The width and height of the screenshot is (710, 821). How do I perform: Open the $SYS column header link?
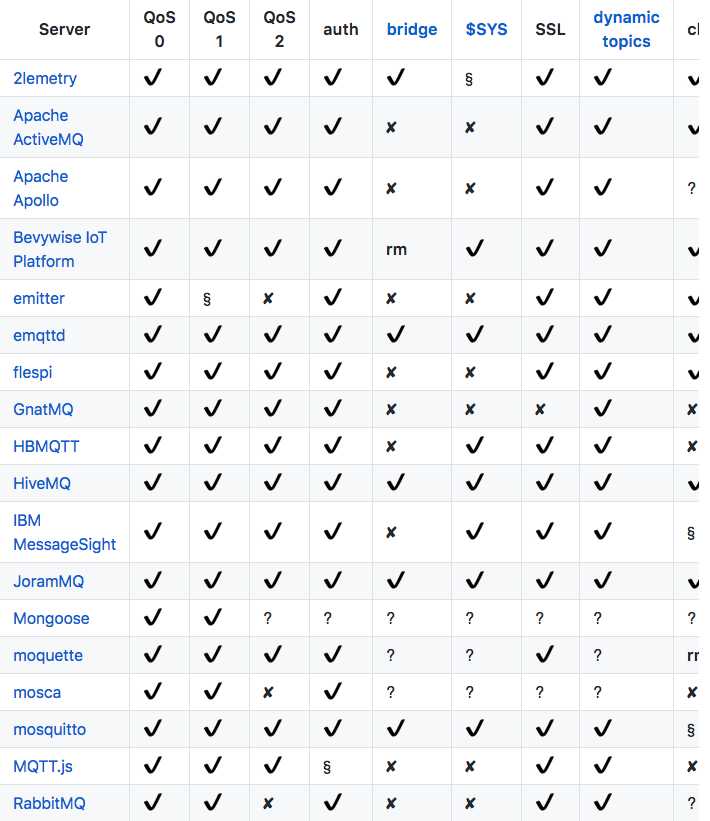click(x=487, y=29)
